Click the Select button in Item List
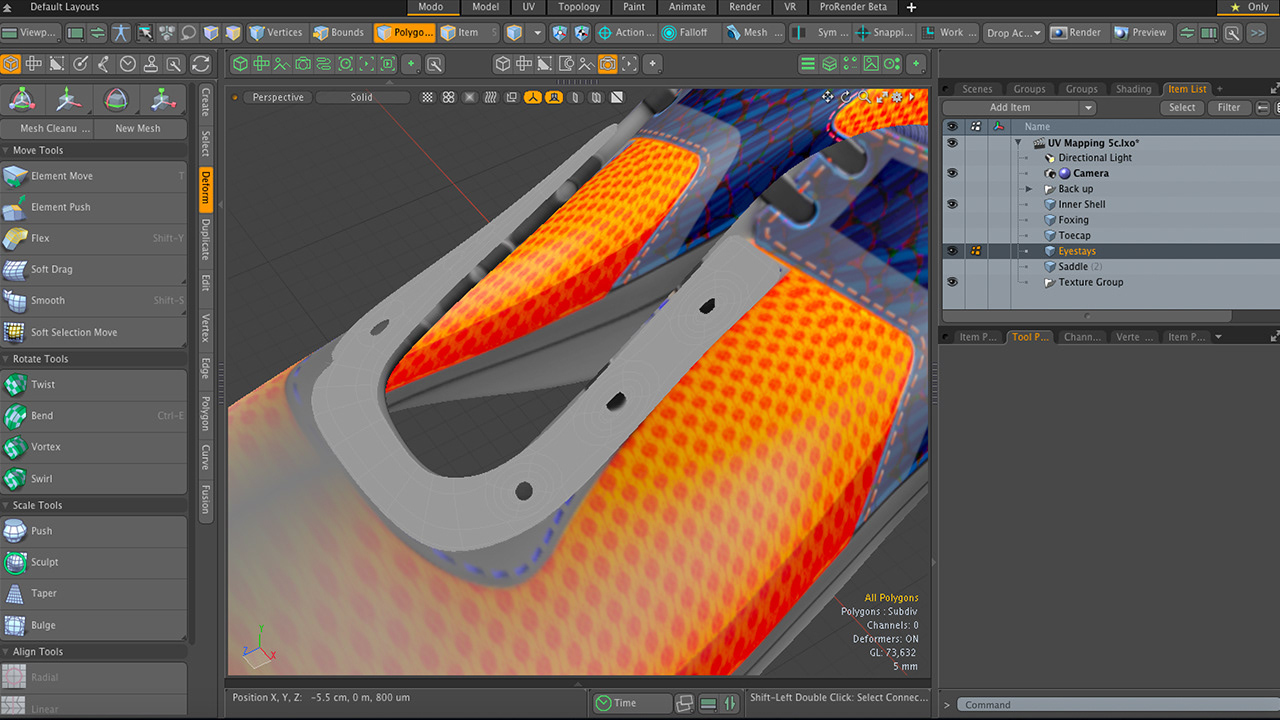 (x=1182, y=108)
